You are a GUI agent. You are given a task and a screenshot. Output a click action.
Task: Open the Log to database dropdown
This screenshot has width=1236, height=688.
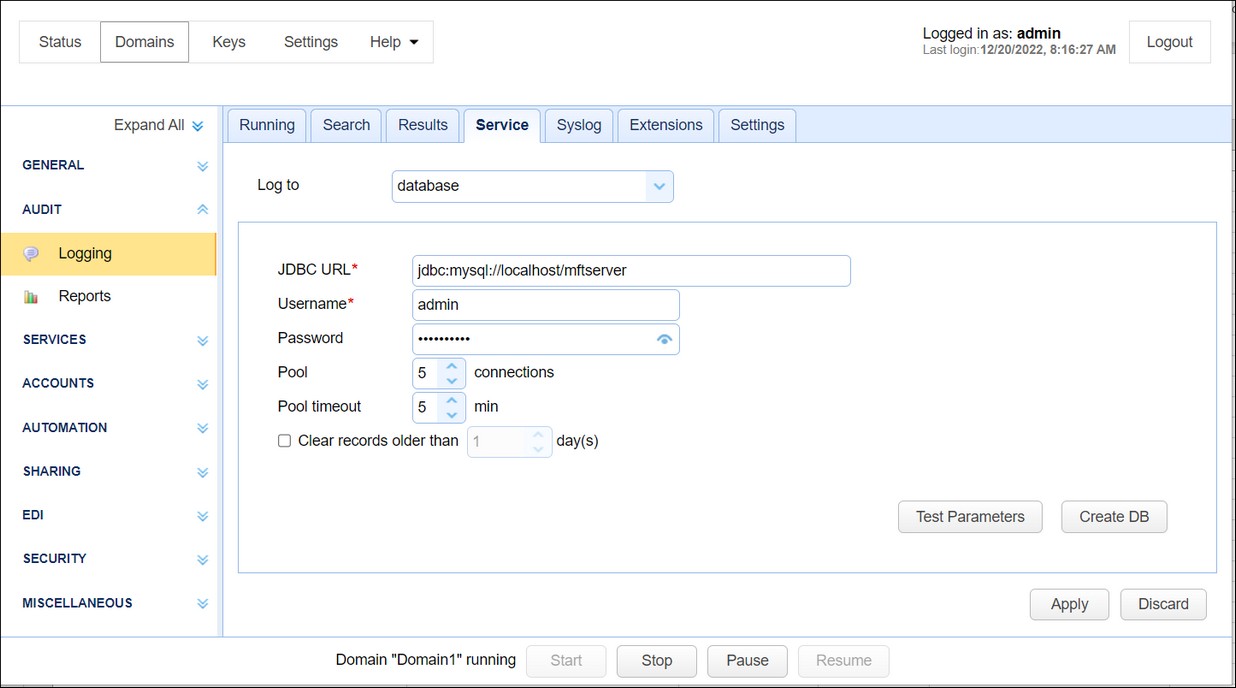[532, 186]
